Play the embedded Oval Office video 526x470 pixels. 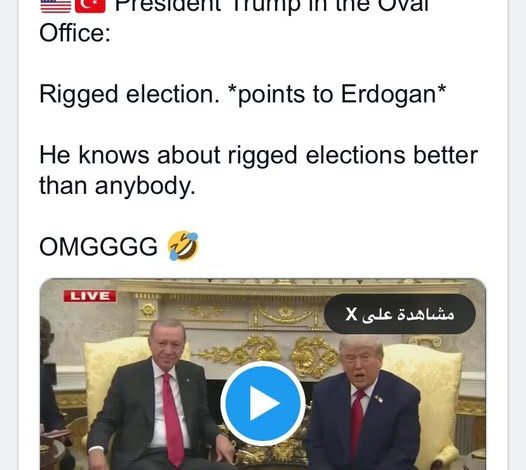pos(263,403)
